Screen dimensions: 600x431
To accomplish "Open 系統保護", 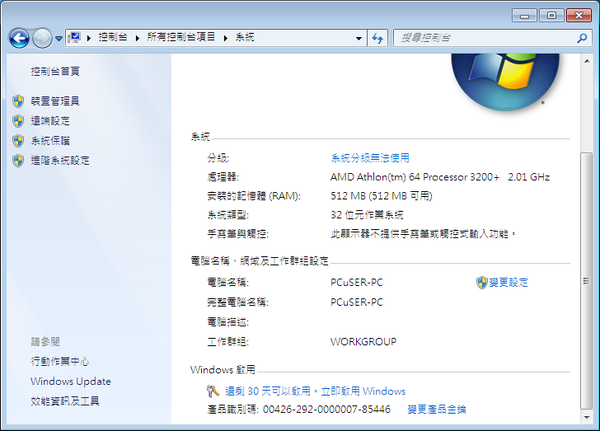I will 50,141.
